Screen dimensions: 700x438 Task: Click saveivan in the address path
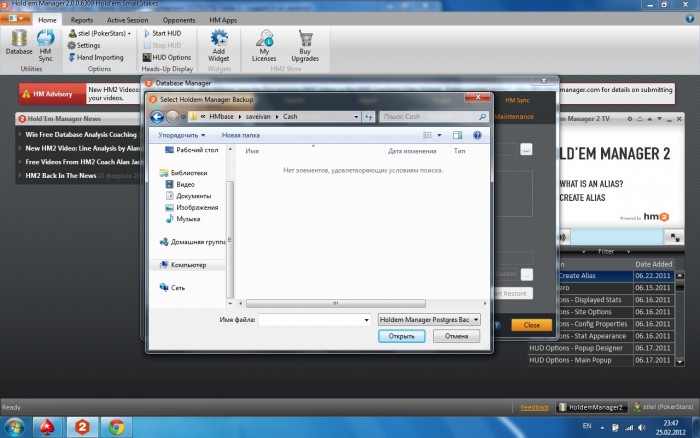258,117
